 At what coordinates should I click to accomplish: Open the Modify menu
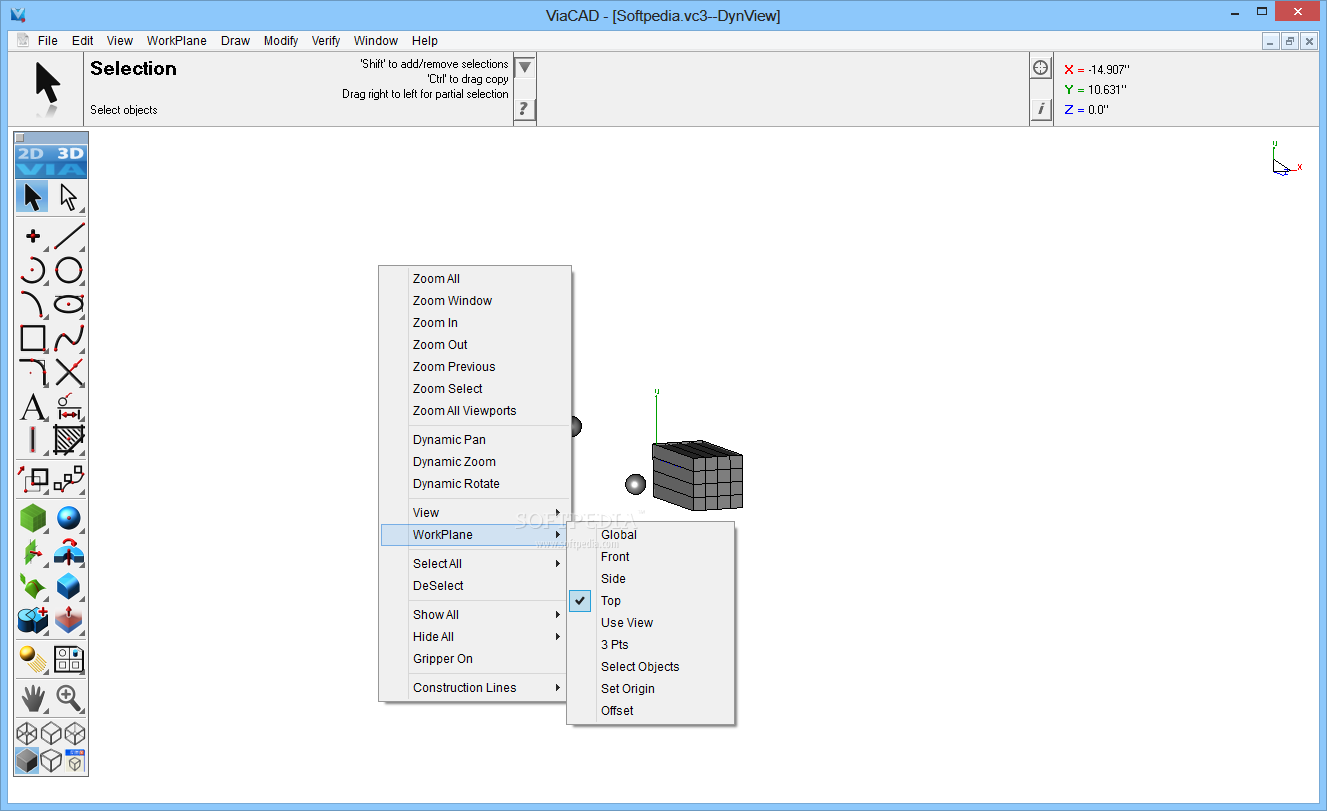pos(281,41)
